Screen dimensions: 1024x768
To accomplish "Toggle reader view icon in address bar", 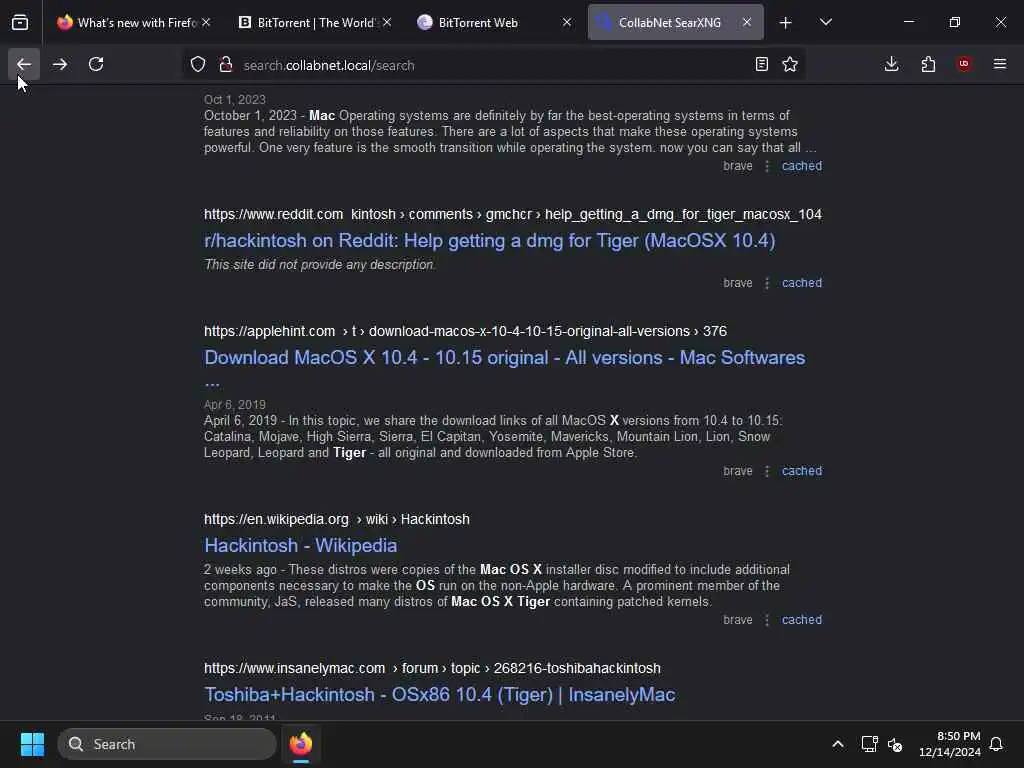I will pyautogui.click(x=761, y=64).
